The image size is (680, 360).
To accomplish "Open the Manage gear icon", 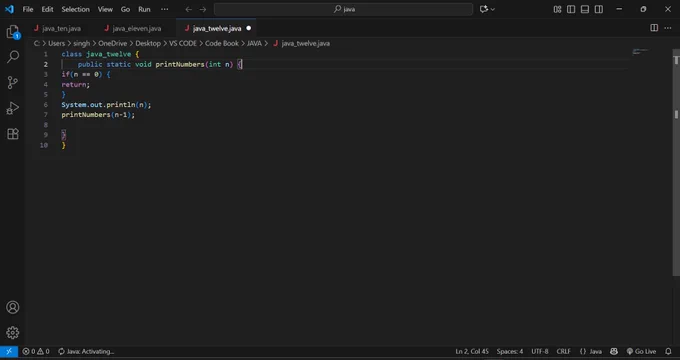I will (13, 333).
